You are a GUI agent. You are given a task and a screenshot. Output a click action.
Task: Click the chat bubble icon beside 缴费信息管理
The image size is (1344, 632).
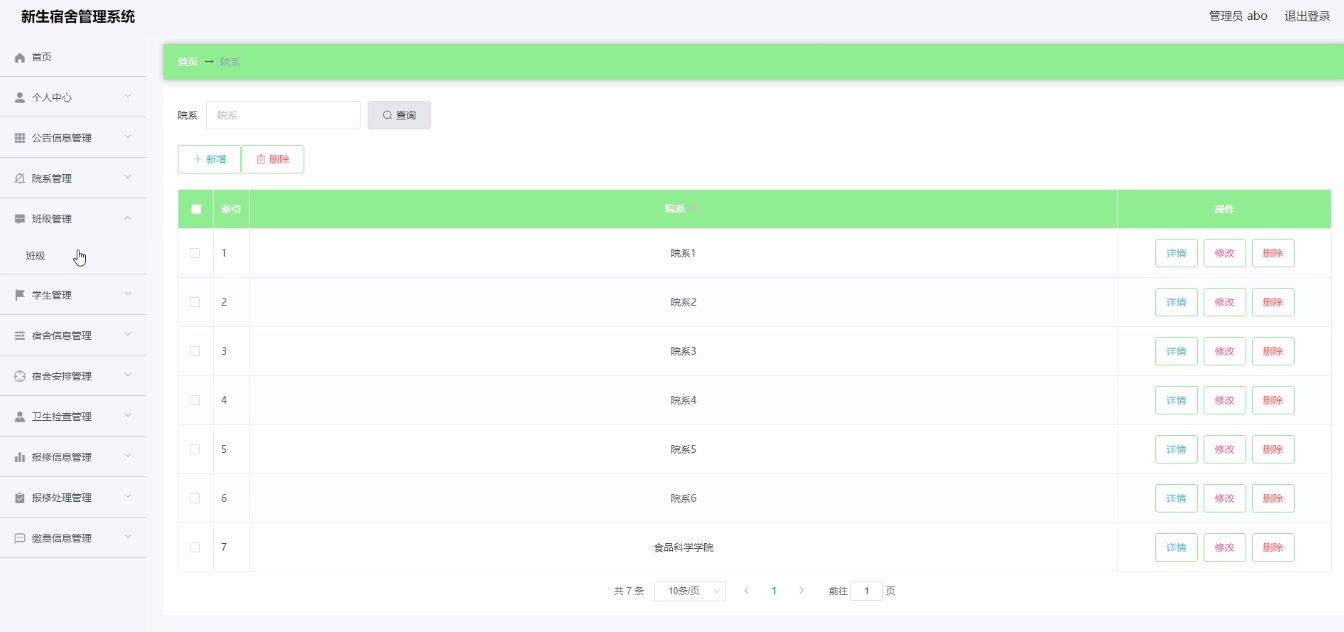tap(19, 538)
